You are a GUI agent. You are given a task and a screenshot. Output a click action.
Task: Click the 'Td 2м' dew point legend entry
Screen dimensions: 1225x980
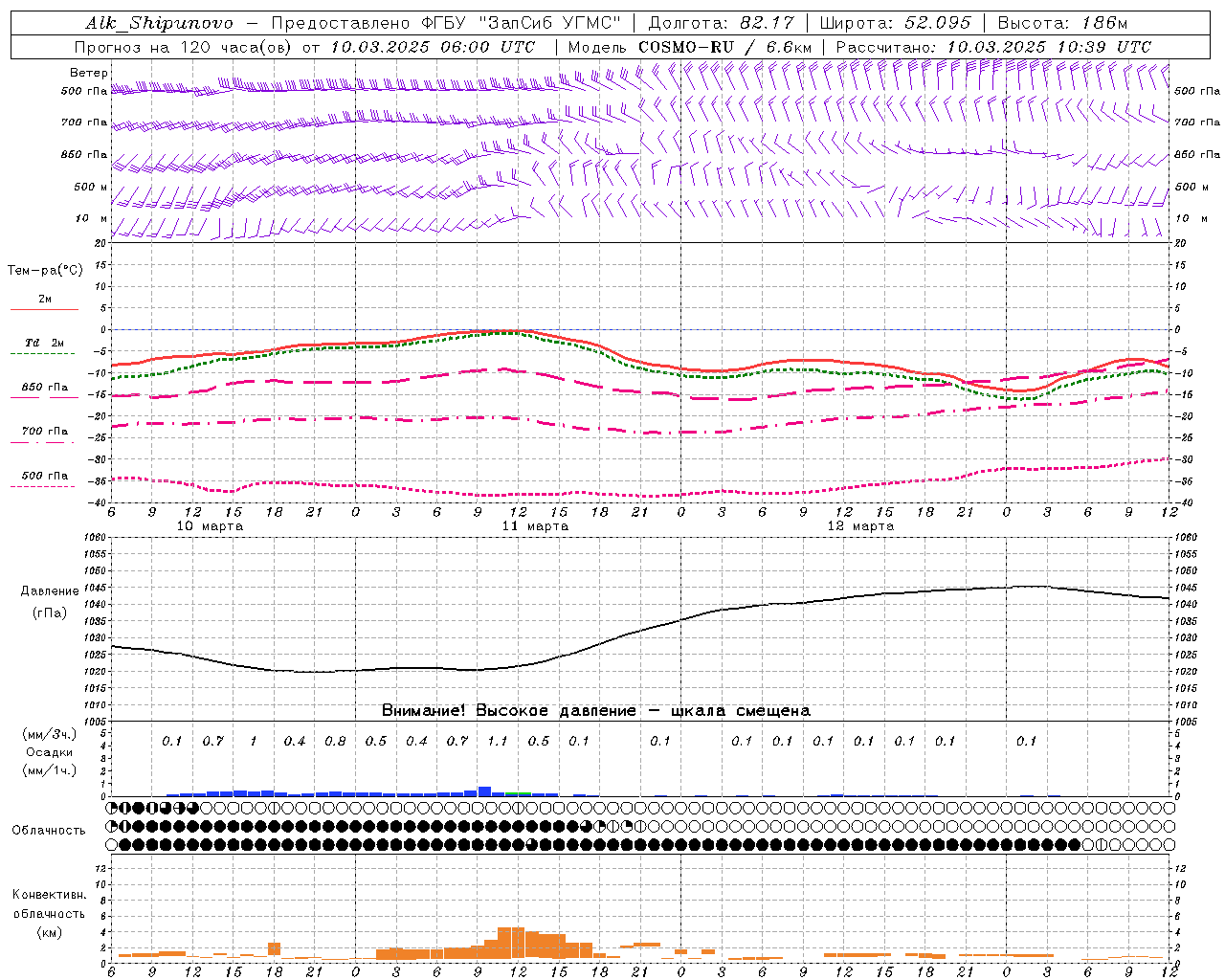coord(45,343)
